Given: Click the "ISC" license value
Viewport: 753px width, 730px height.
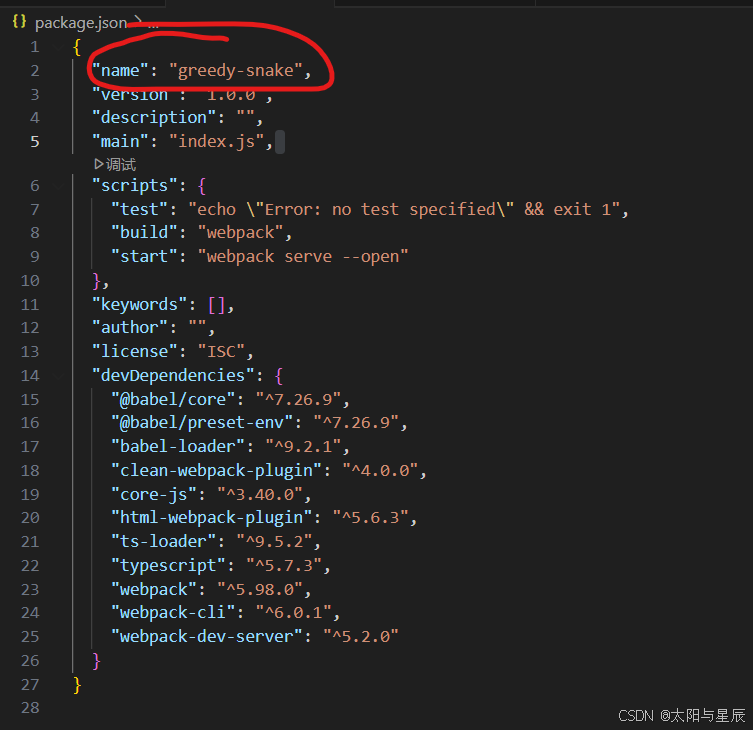Looking at the screenshot, I should (221, 352).
